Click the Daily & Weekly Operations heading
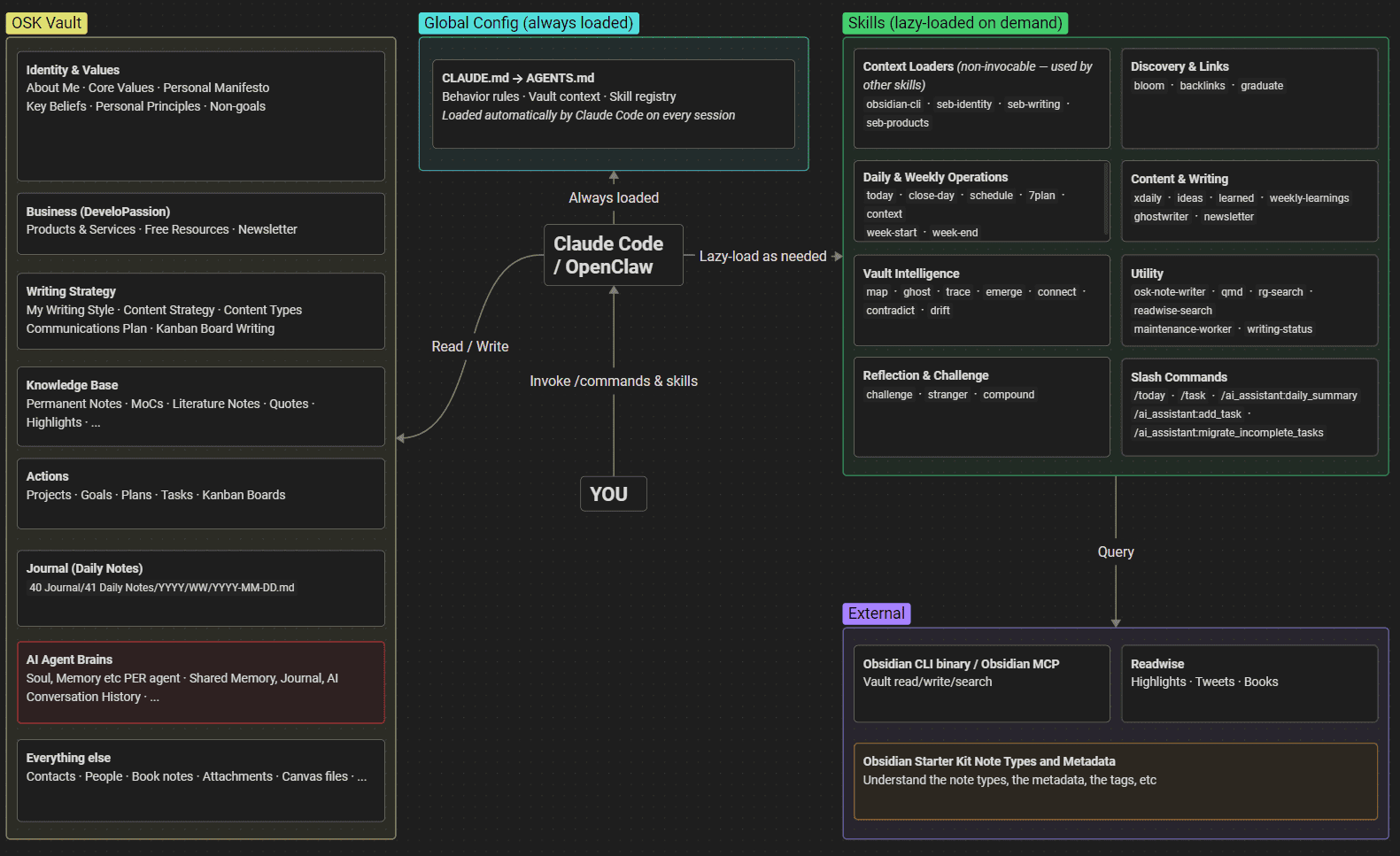The width and height of the screenshot is (1400, 856). click(935, 177)
